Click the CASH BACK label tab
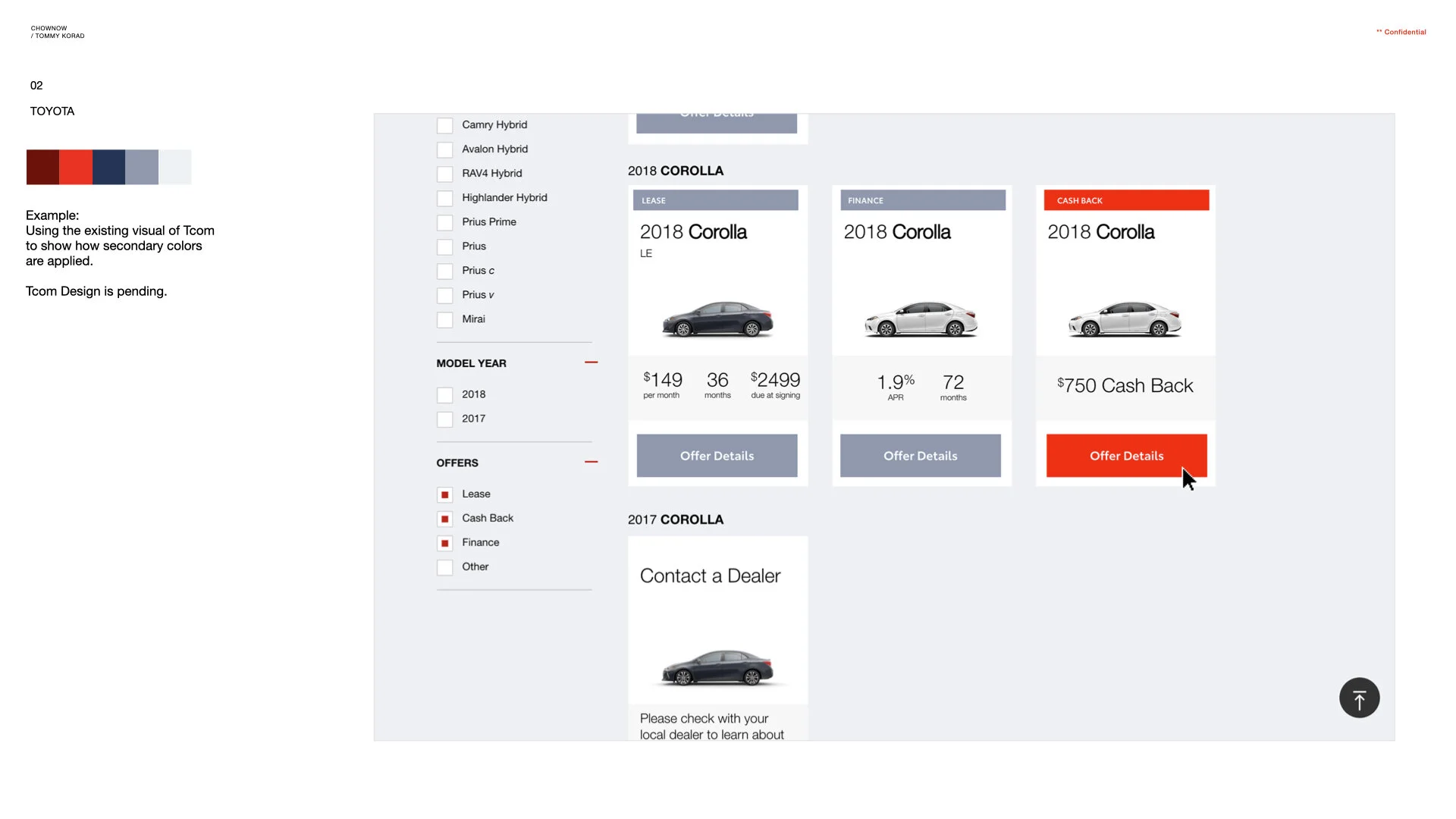Screen dimensions: 1456x819 click(1126, 200)
